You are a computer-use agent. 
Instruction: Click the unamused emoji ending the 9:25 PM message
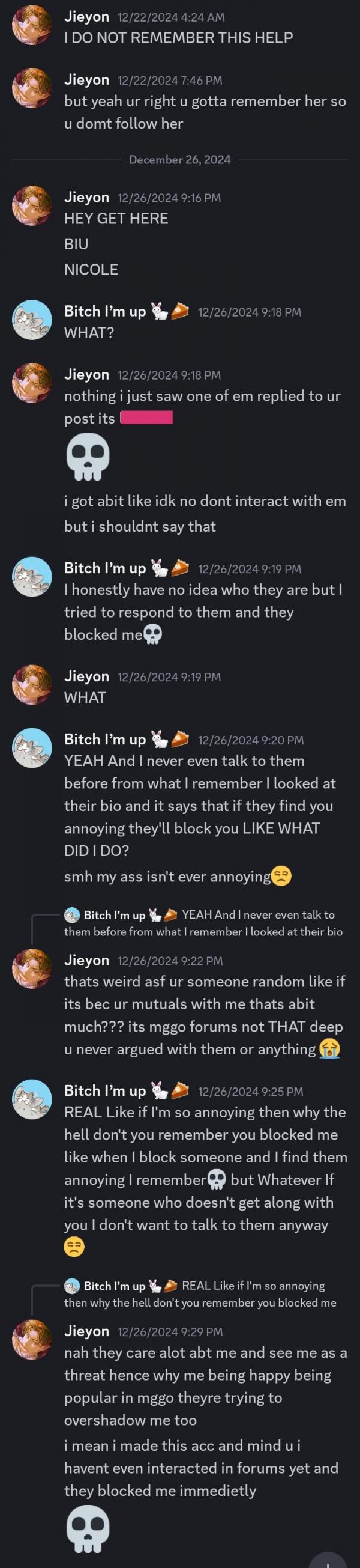(x=74, y=1248)
